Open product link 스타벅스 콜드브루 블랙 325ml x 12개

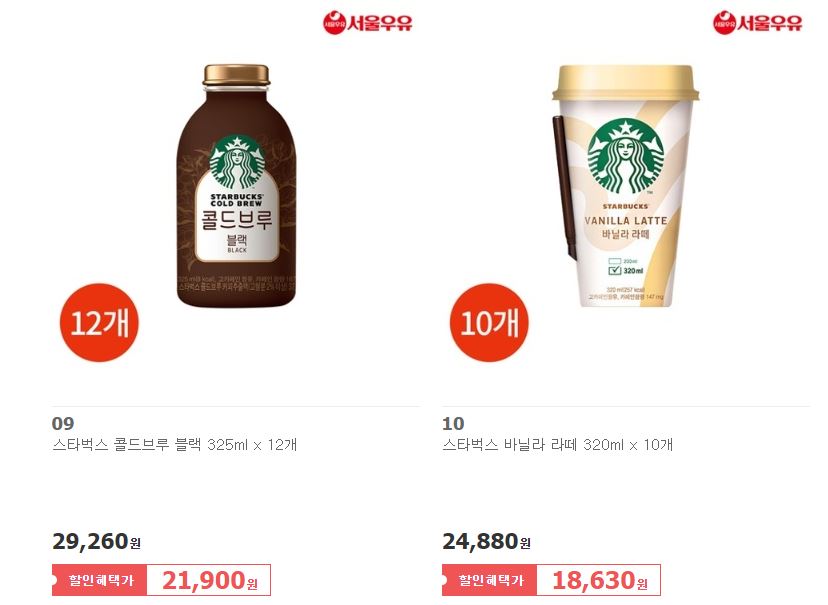(174, 445)
